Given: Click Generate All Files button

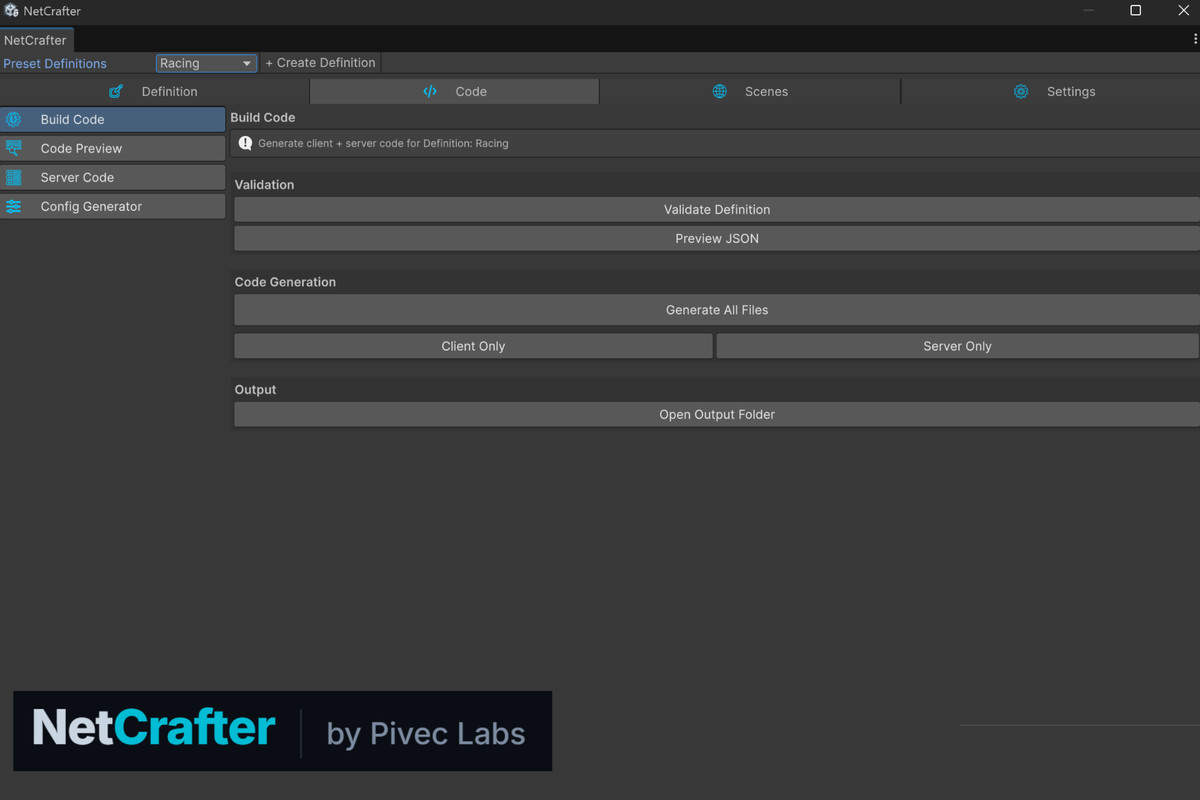Looking at the screenshot, I should coord(717,310).
